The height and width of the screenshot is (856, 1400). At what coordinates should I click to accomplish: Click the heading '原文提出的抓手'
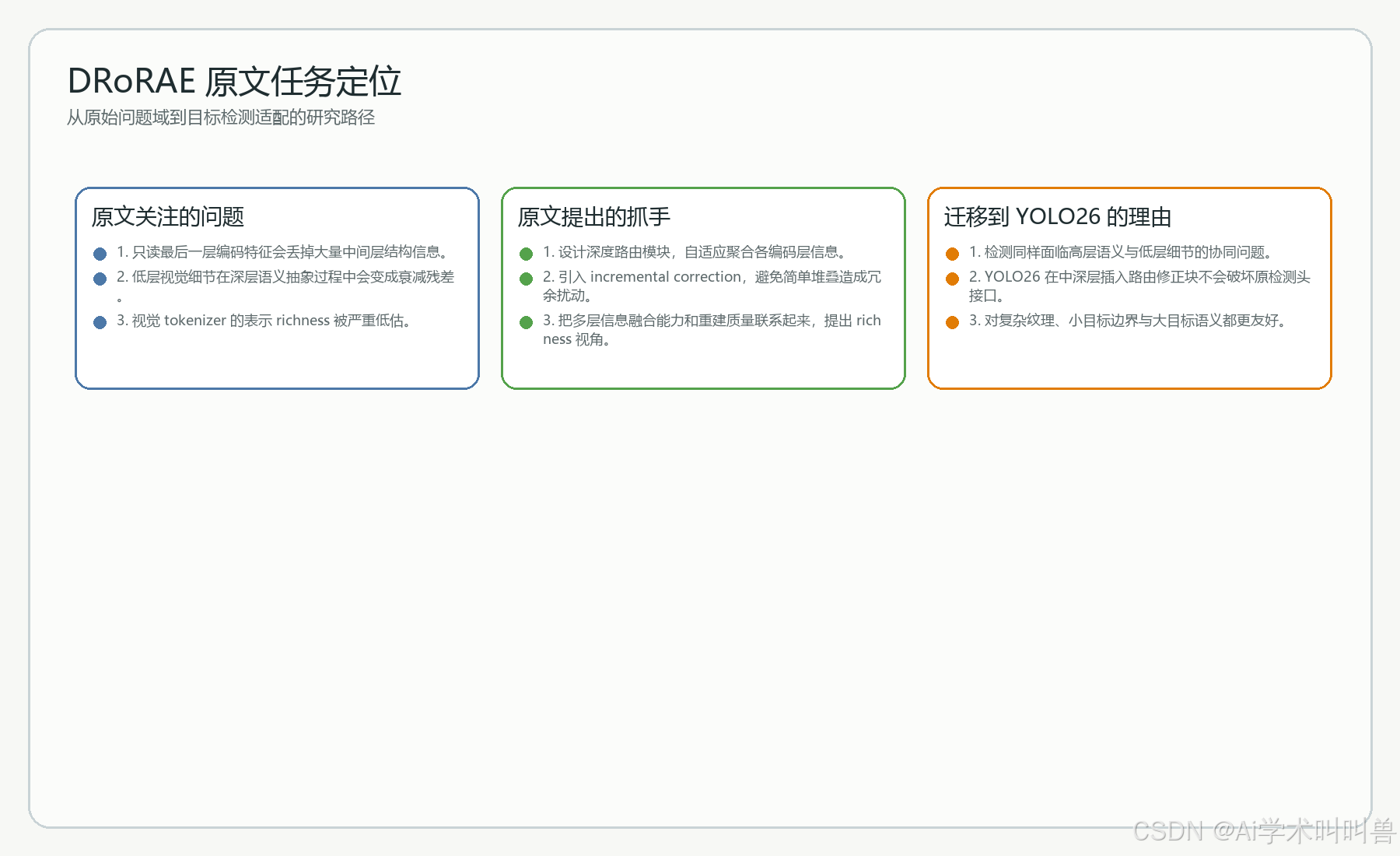click(x=594, y=216)
